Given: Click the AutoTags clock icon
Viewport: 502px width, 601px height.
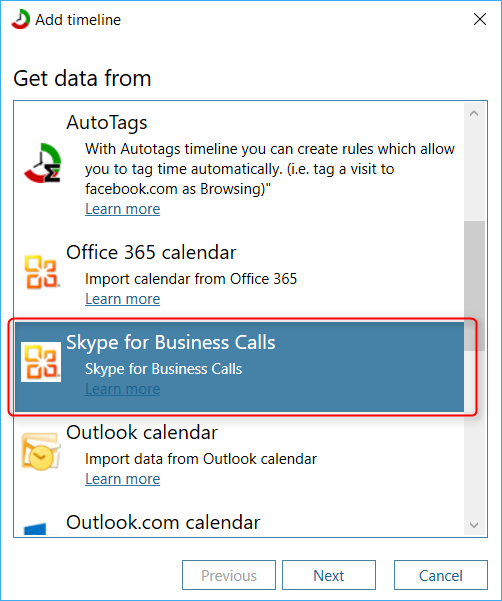Looking at the screenshot, I should click(43, 163).
